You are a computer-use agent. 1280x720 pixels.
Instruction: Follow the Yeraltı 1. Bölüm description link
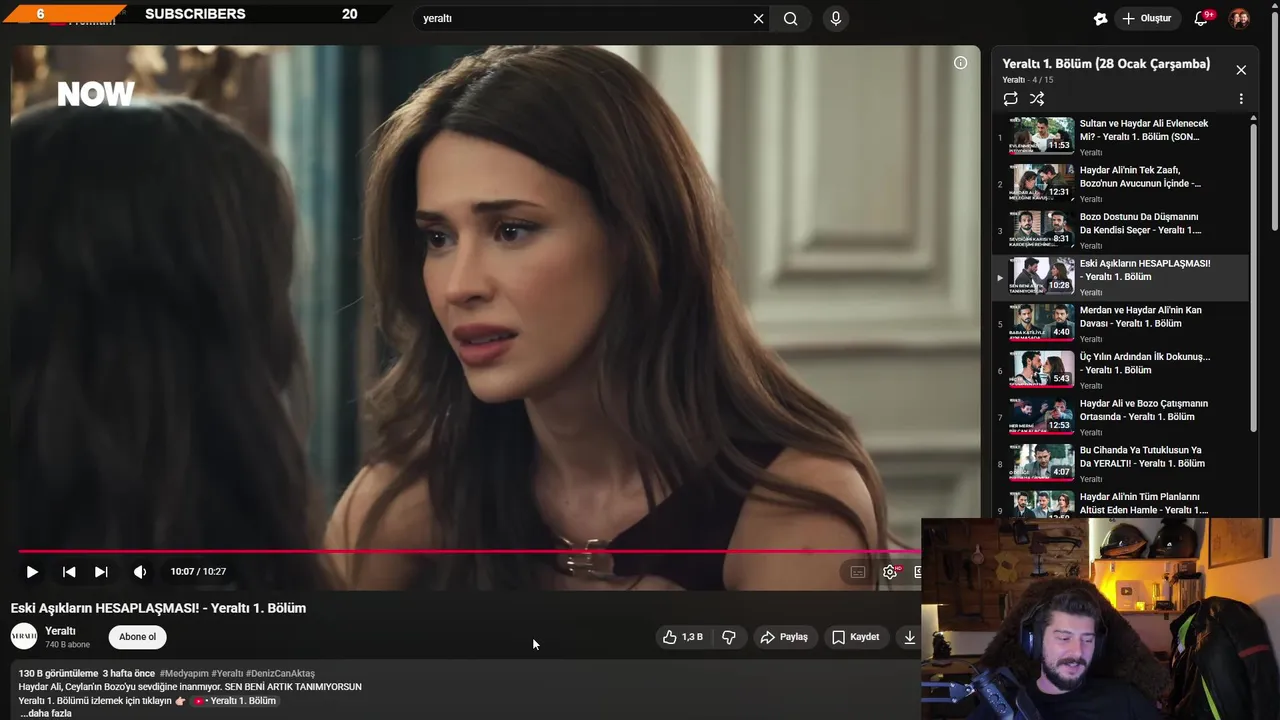click(x=235, y=701)
